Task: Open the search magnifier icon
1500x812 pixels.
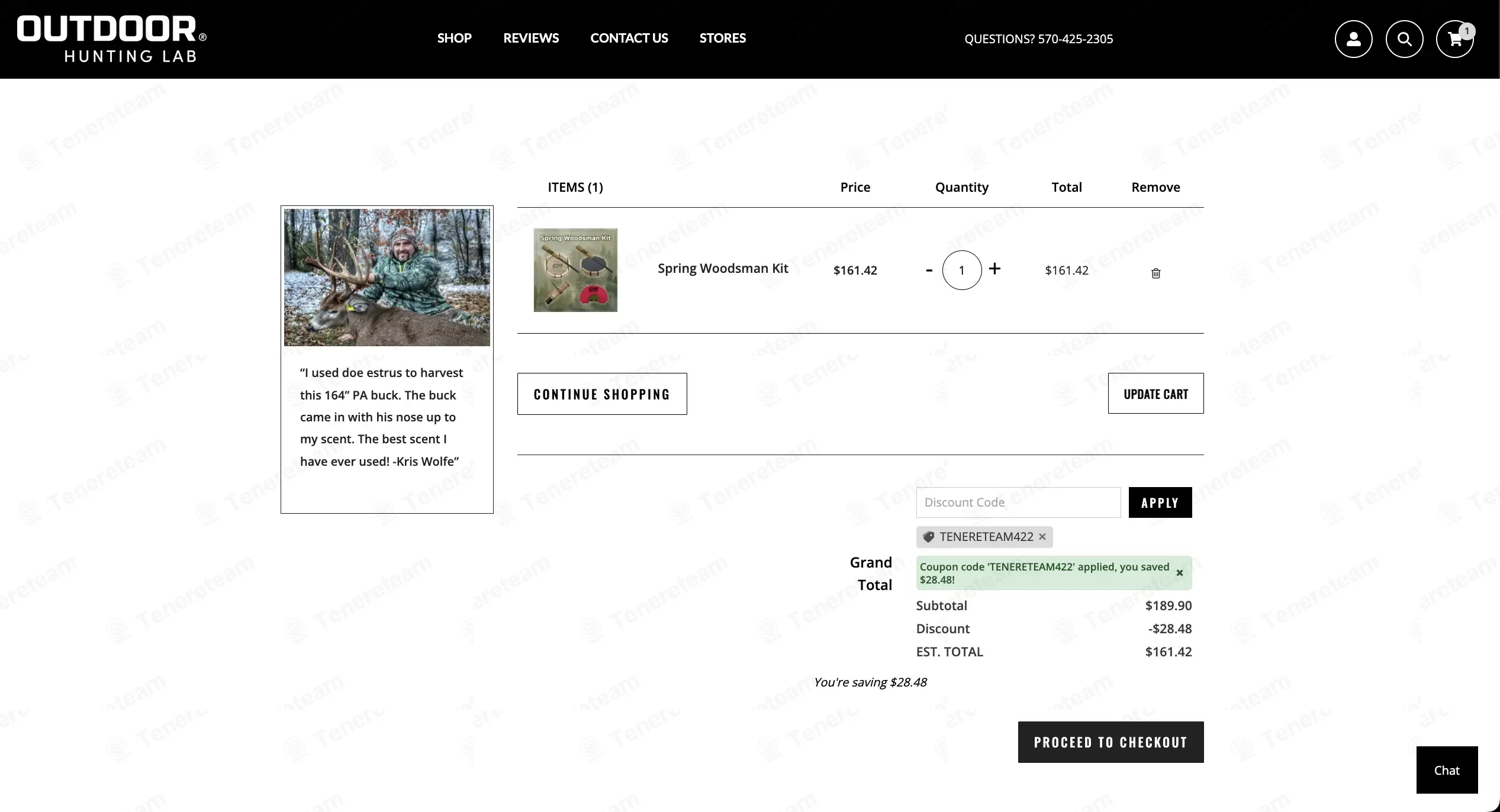Action: point(1404,39)
